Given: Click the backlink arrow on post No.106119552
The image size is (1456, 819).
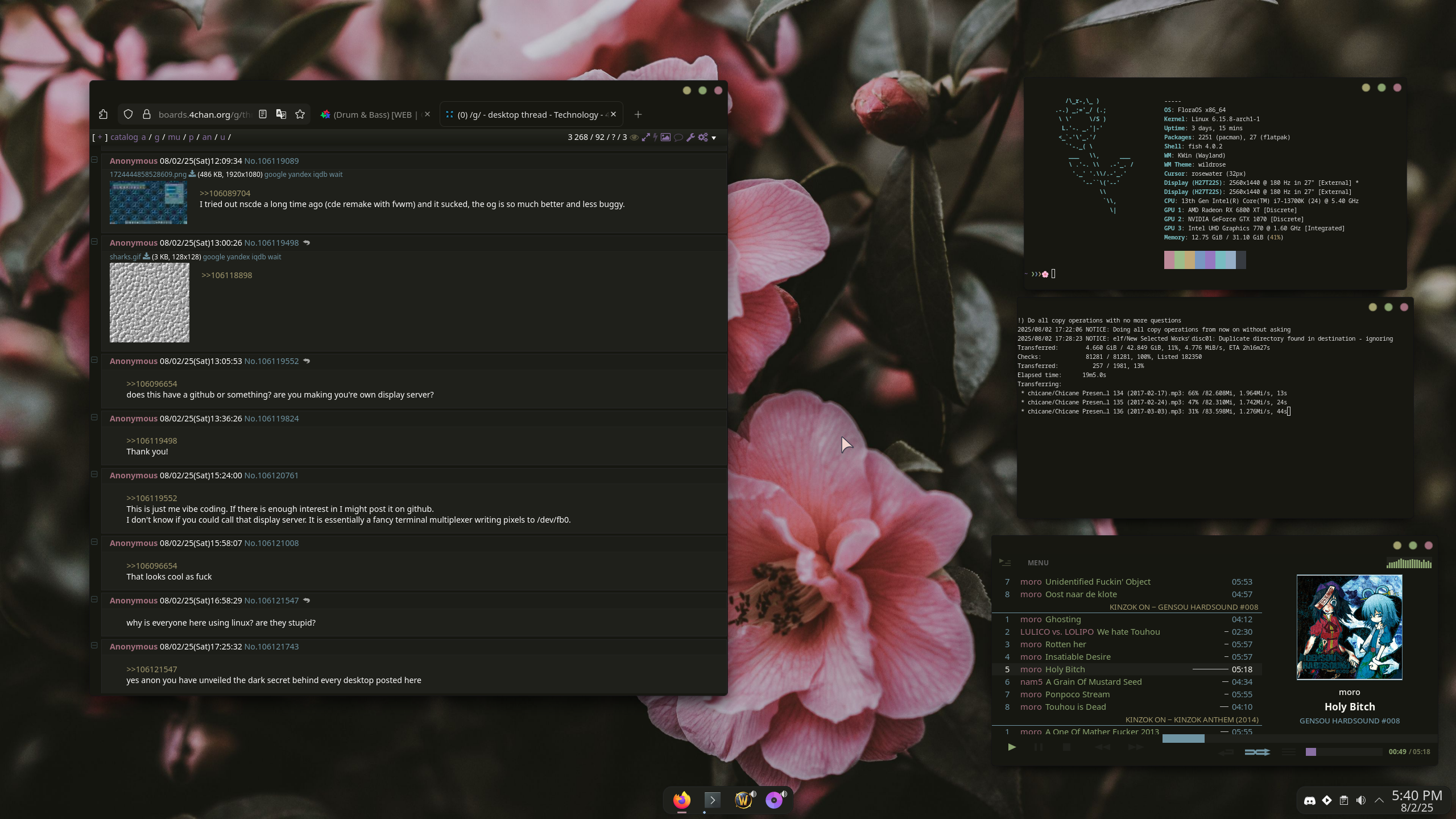Looking at the screenshot, I should [x=307, y=361].
